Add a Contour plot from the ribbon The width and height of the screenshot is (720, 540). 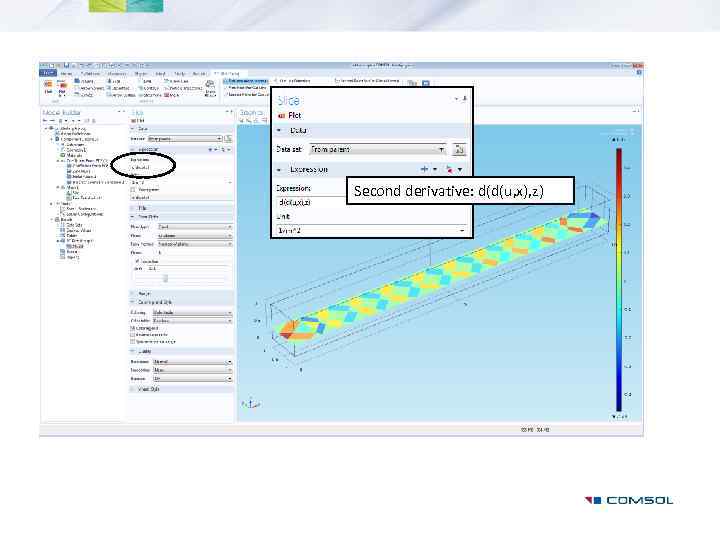click(149, 88)
